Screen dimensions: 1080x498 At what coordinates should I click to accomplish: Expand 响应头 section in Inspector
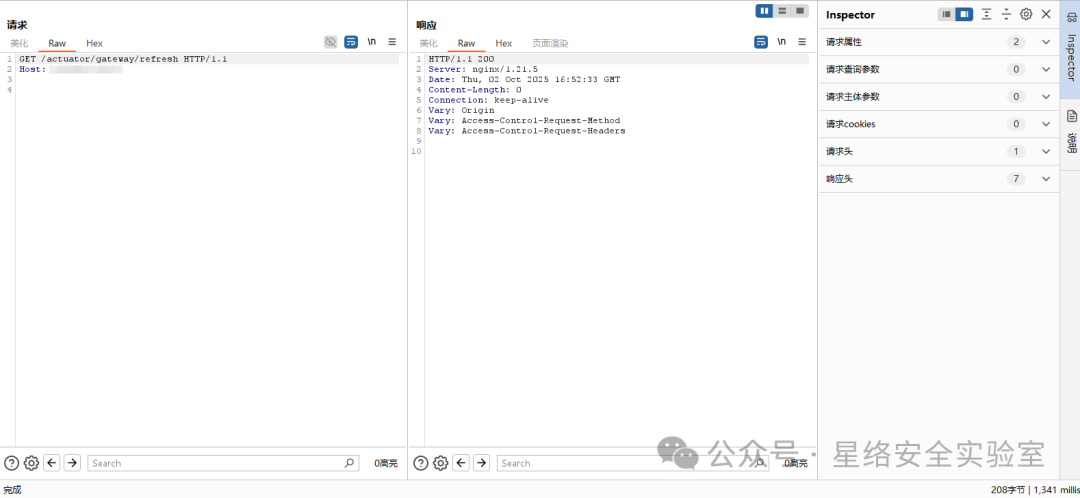[938, 179]
